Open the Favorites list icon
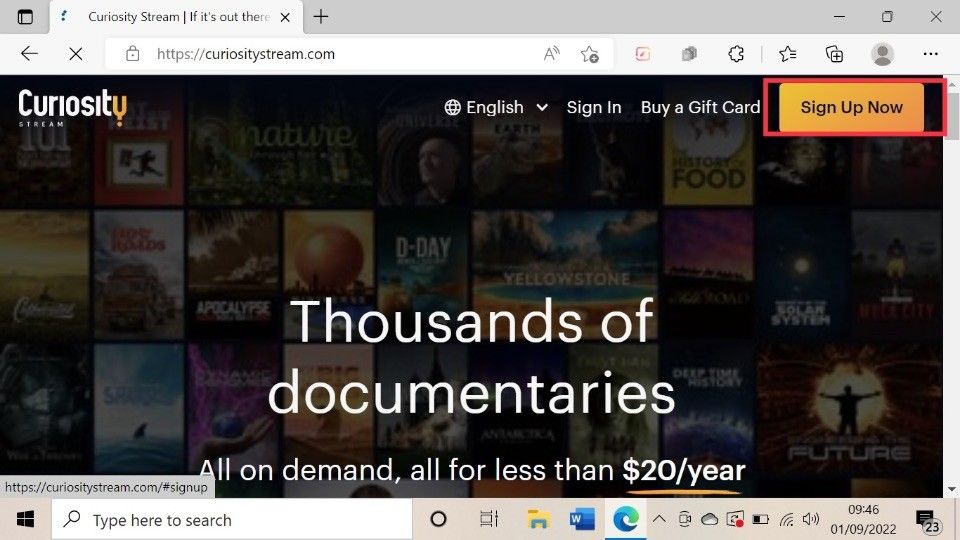 [x=787, y=54]
